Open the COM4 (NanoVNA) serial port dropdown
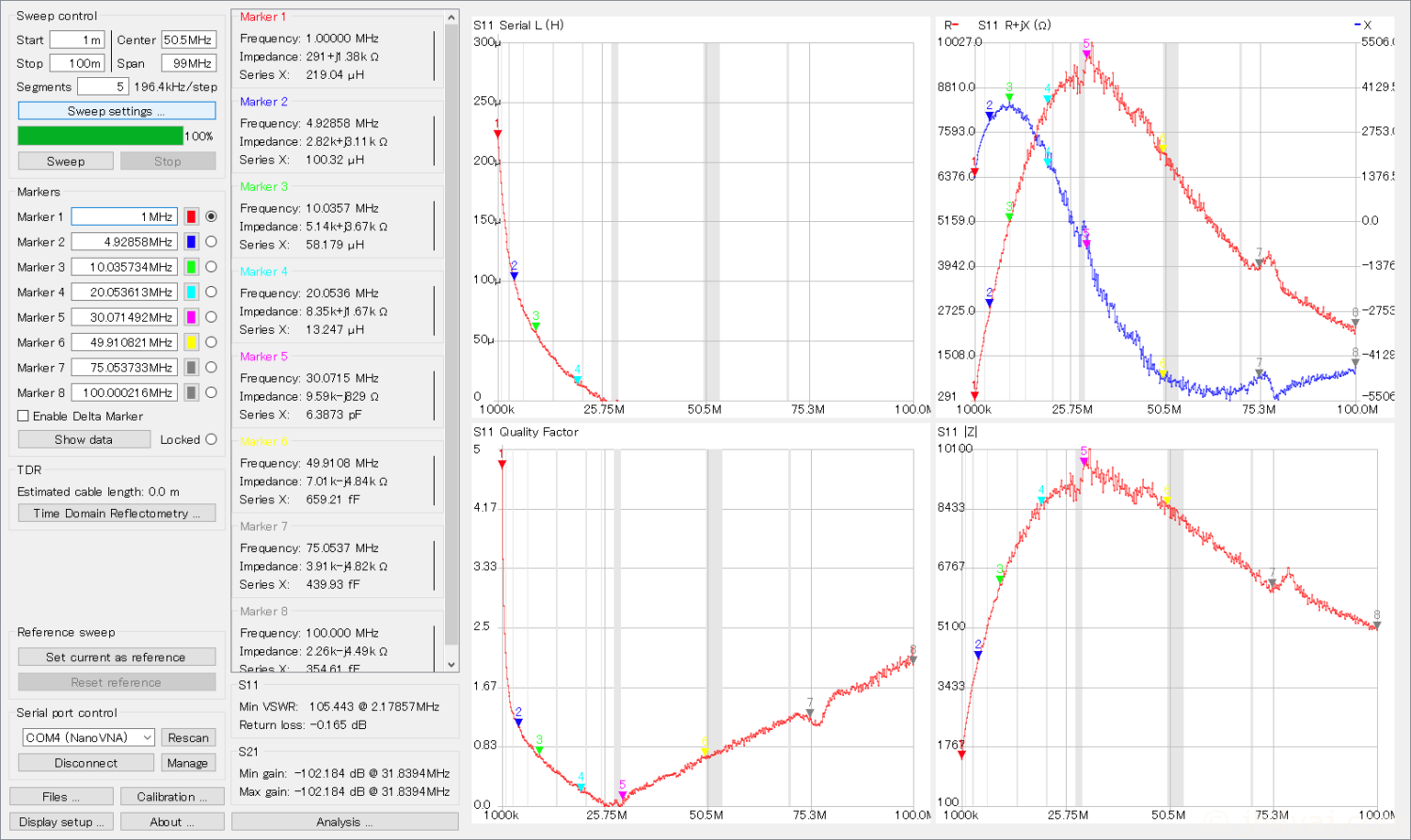This screenshot has width=1411, height=840. [x=88, y=737]
